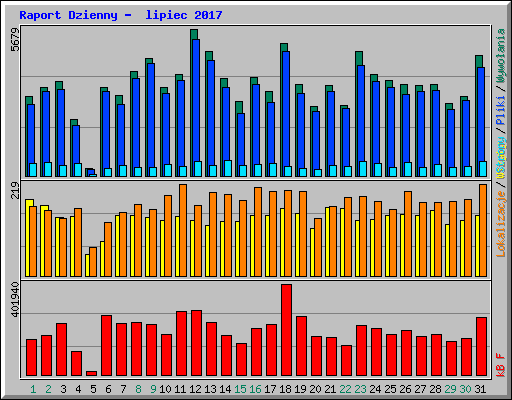The height and width of the screenshot is (400, 512).
Task: Click the 219 scale value label
Action: [x=15, y=190]
